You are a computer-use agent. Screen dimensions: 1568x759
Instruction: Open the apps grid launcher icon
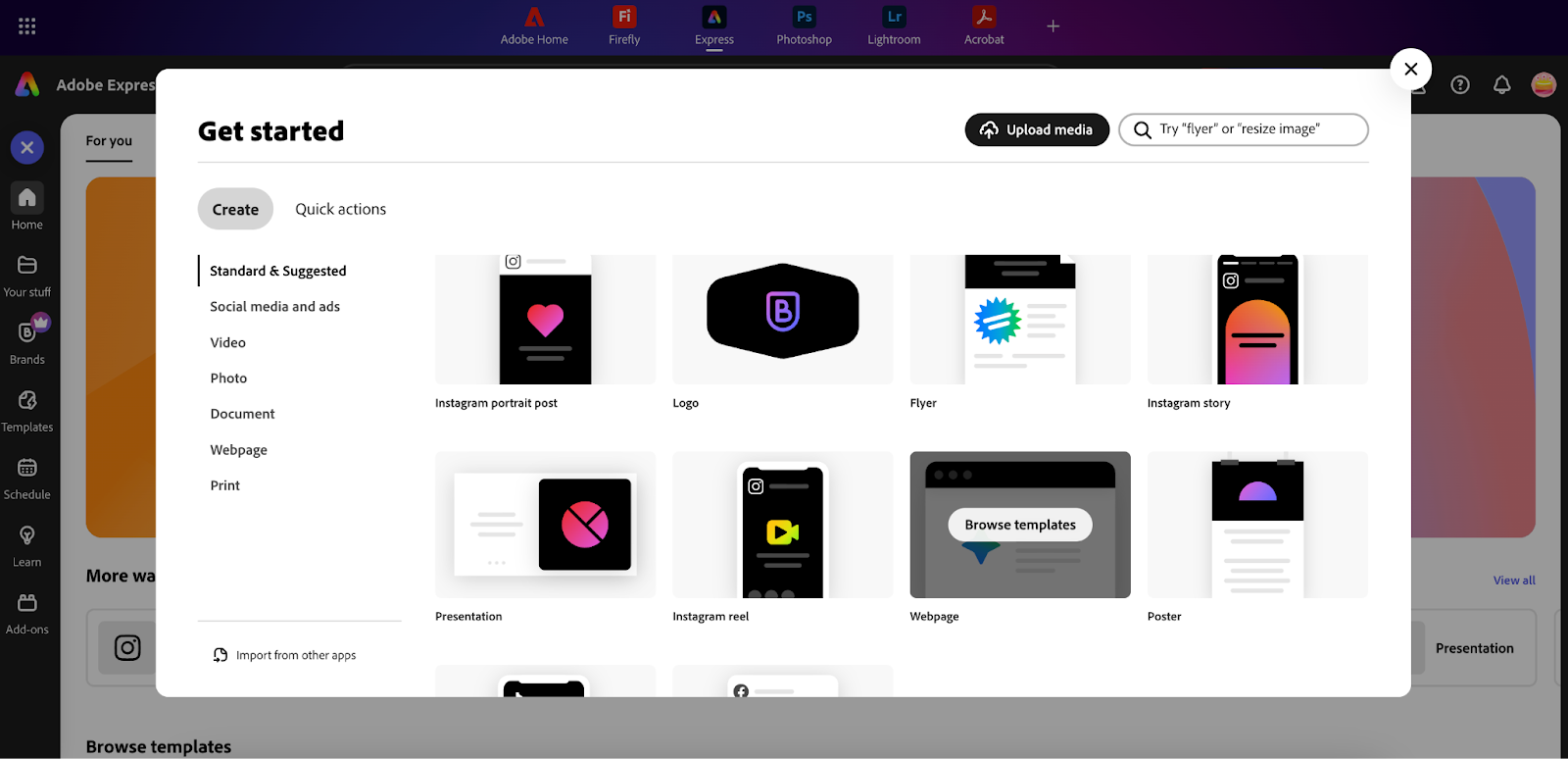[27, 26]
